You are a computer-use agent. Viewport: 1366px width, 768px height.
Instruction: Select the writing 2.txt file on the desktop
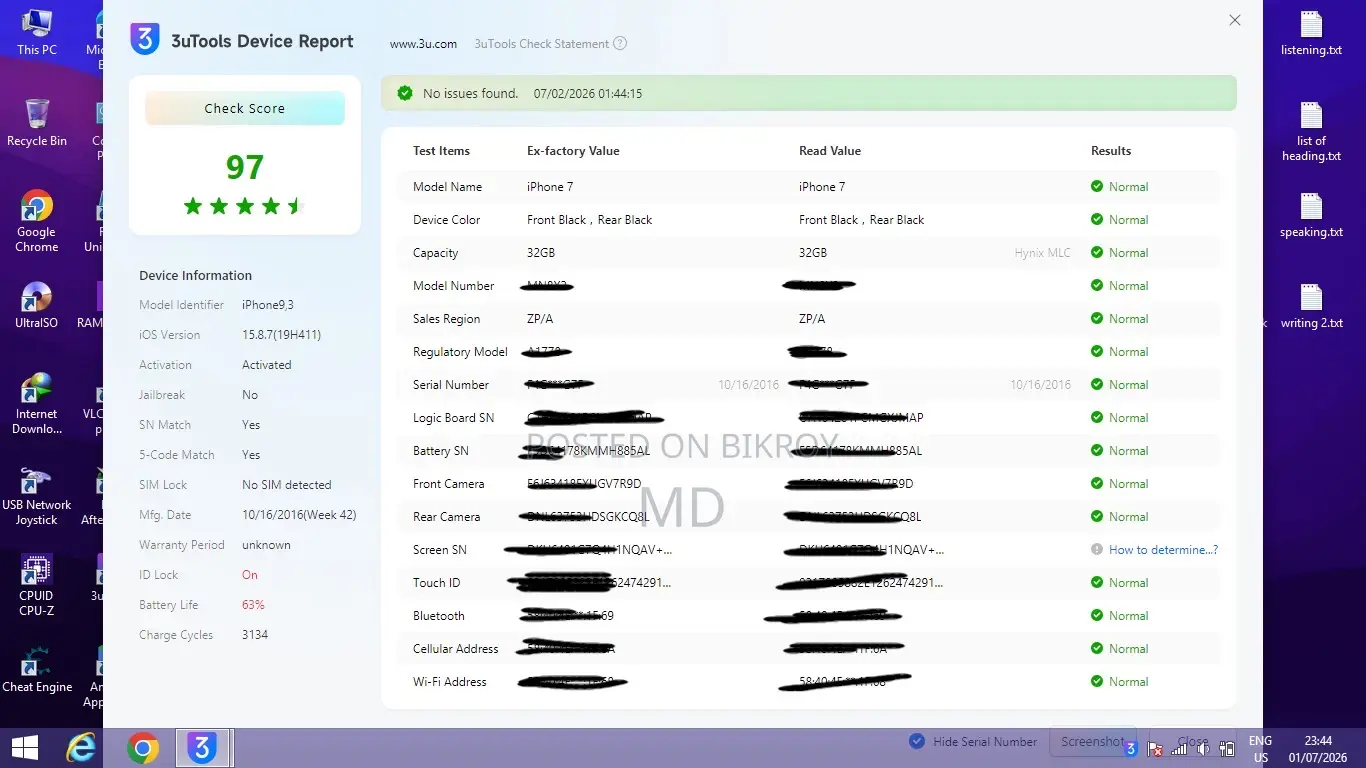point(1311,306)
